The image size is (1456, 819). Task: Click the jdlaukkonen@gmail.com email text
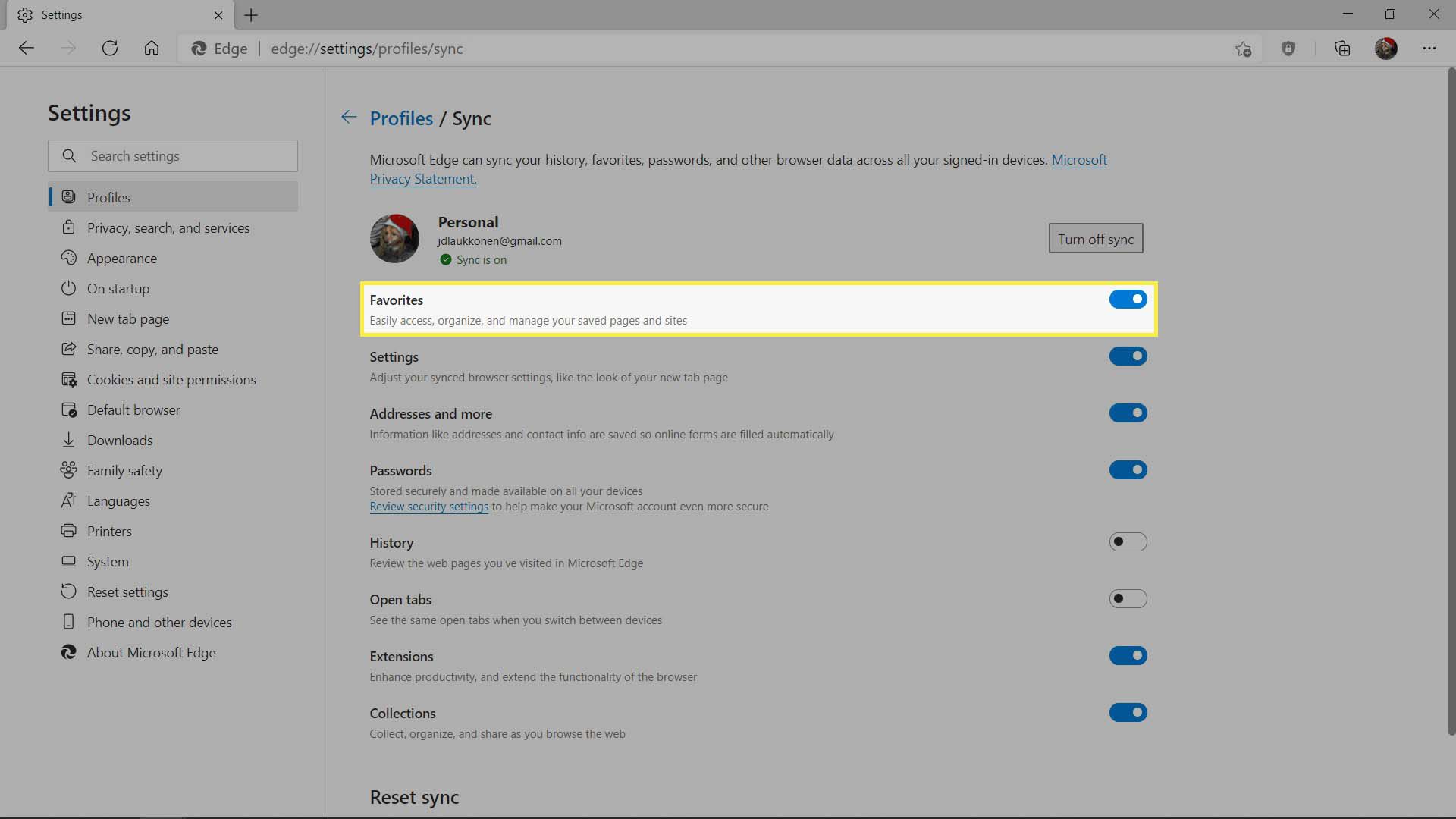[499, 241]
